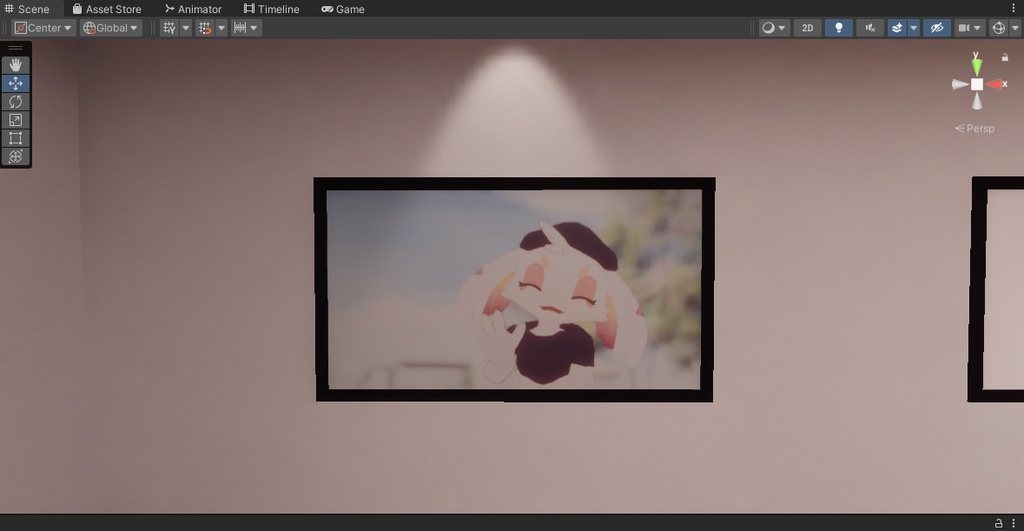Image resolution: width=1024 pixels, height=531 pixels.
Task: Toggle grid snapping magnet button
Action: (205, 28)
